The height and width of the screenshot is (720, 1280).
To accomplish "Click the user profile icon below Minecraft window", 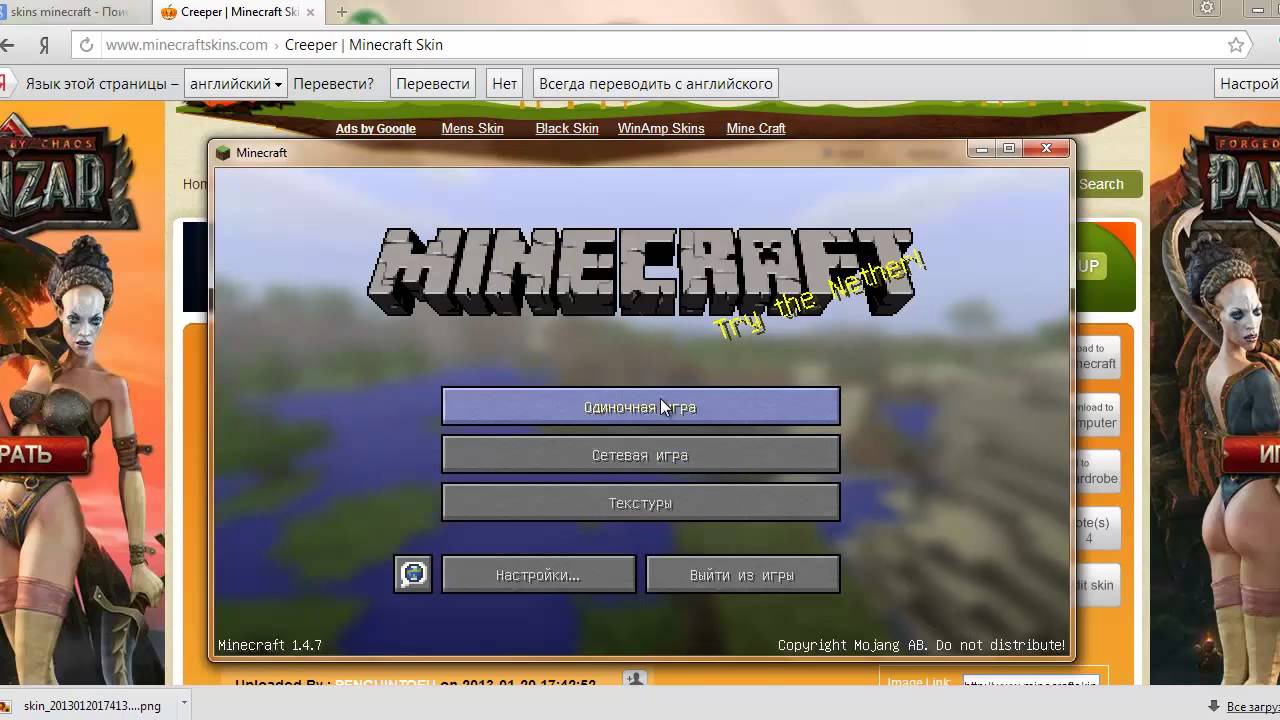I will click(x=635, y=679).
